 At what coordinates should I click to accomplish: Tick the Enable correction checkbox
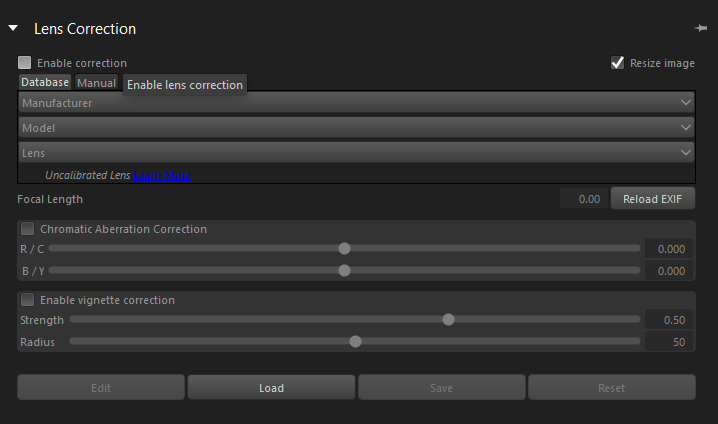pos(24,62)
